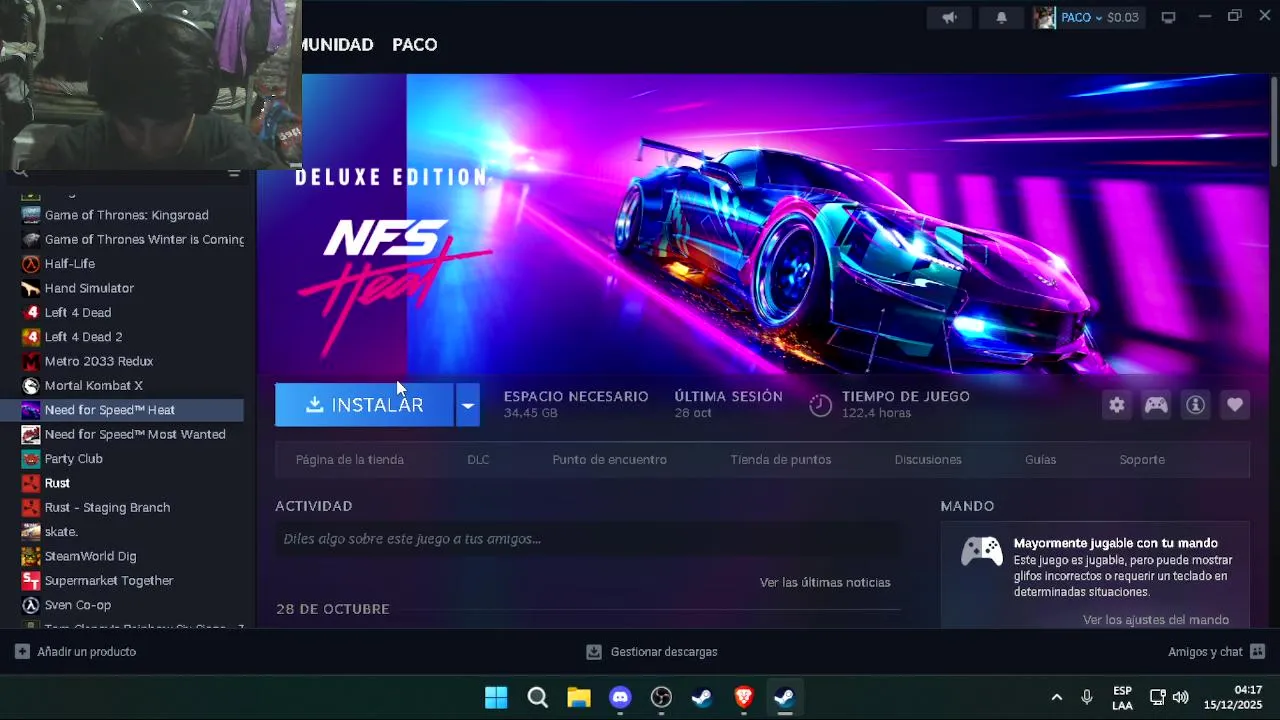
Task: Open File Explorer from the taskbar
Action: click(x=579, y=697)
